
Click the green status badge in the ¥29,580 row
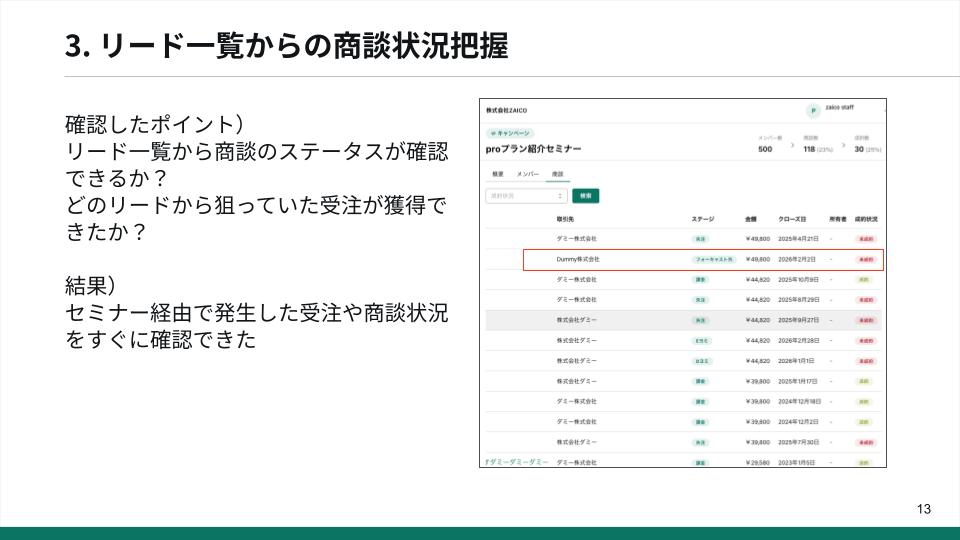864,463
